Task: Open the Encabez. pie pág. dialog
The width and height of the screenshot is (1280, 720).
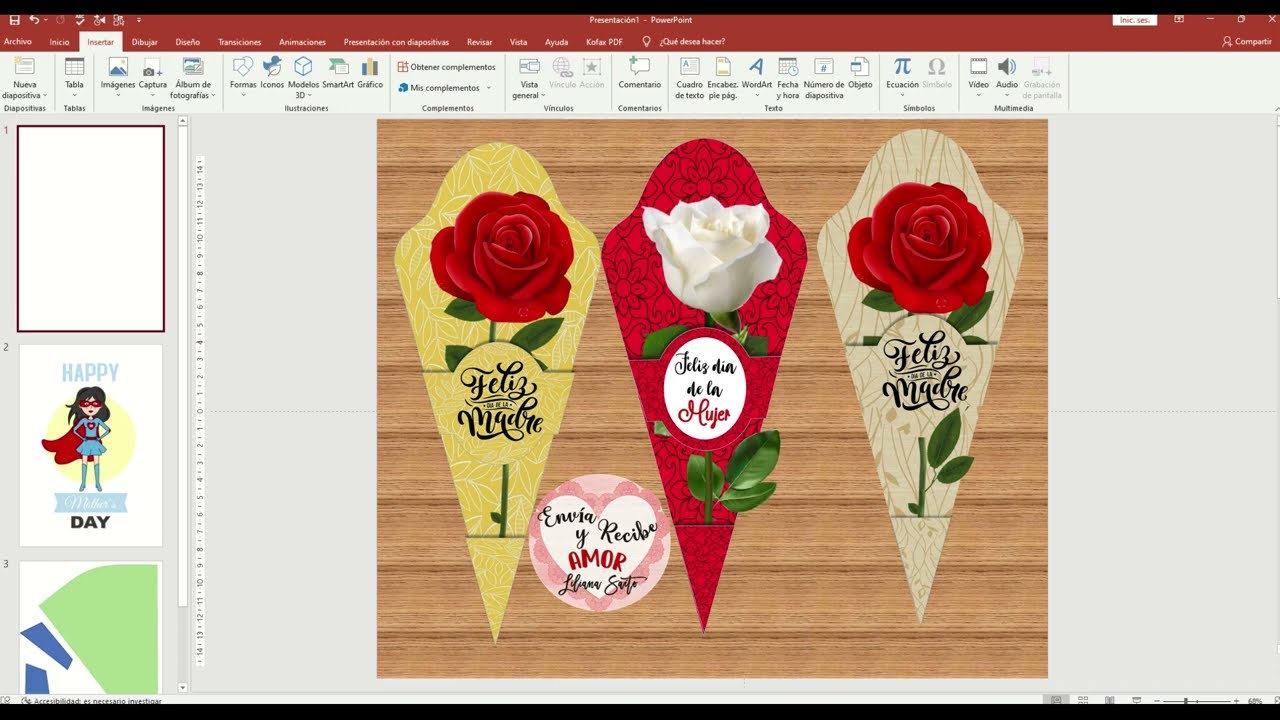Action: coord(722,78)
